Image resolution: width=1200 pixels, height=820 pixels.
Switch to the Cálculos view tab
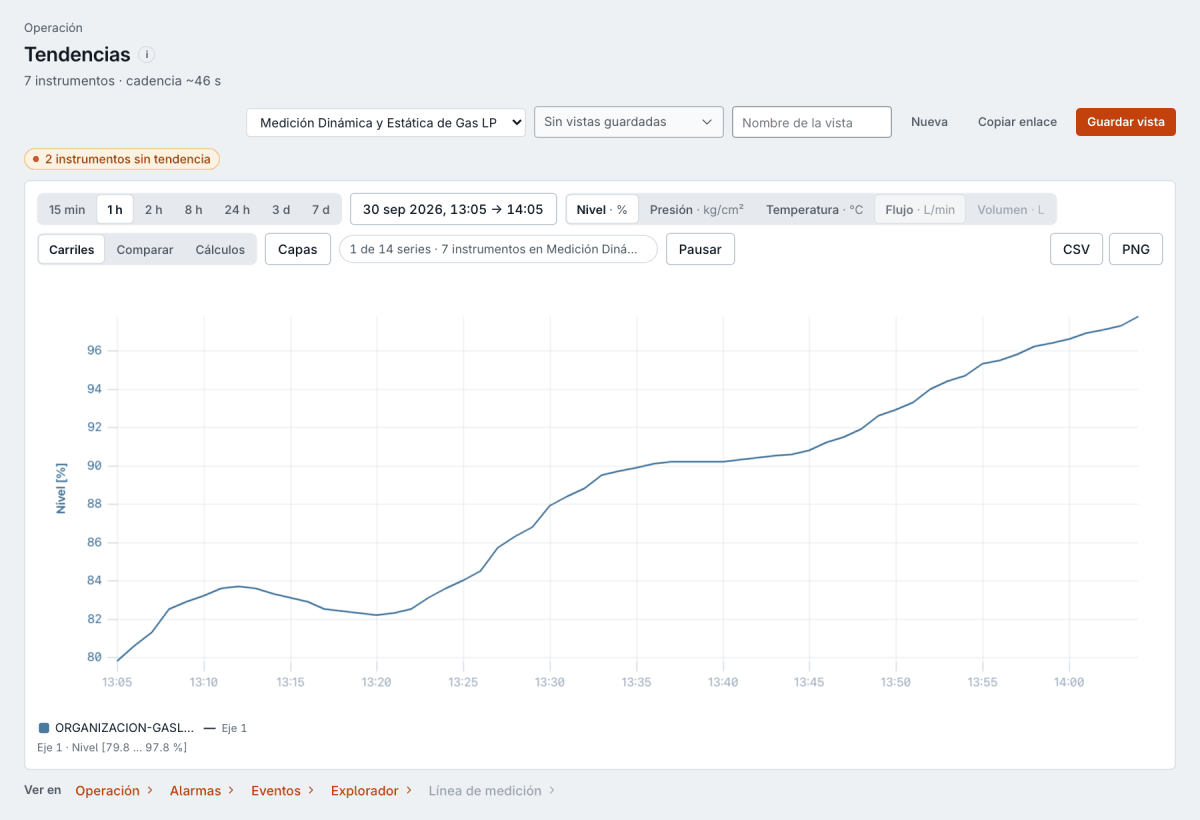coord(220,249)
